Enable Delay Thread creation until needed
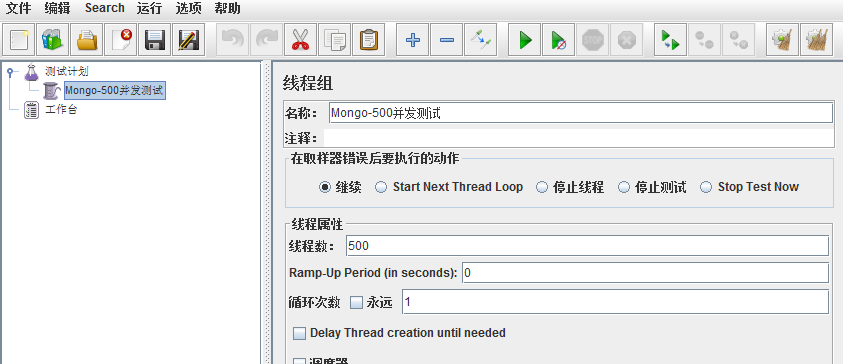This screenshot has width=843, height=364. pyautogui.click(x=299, y=333)
